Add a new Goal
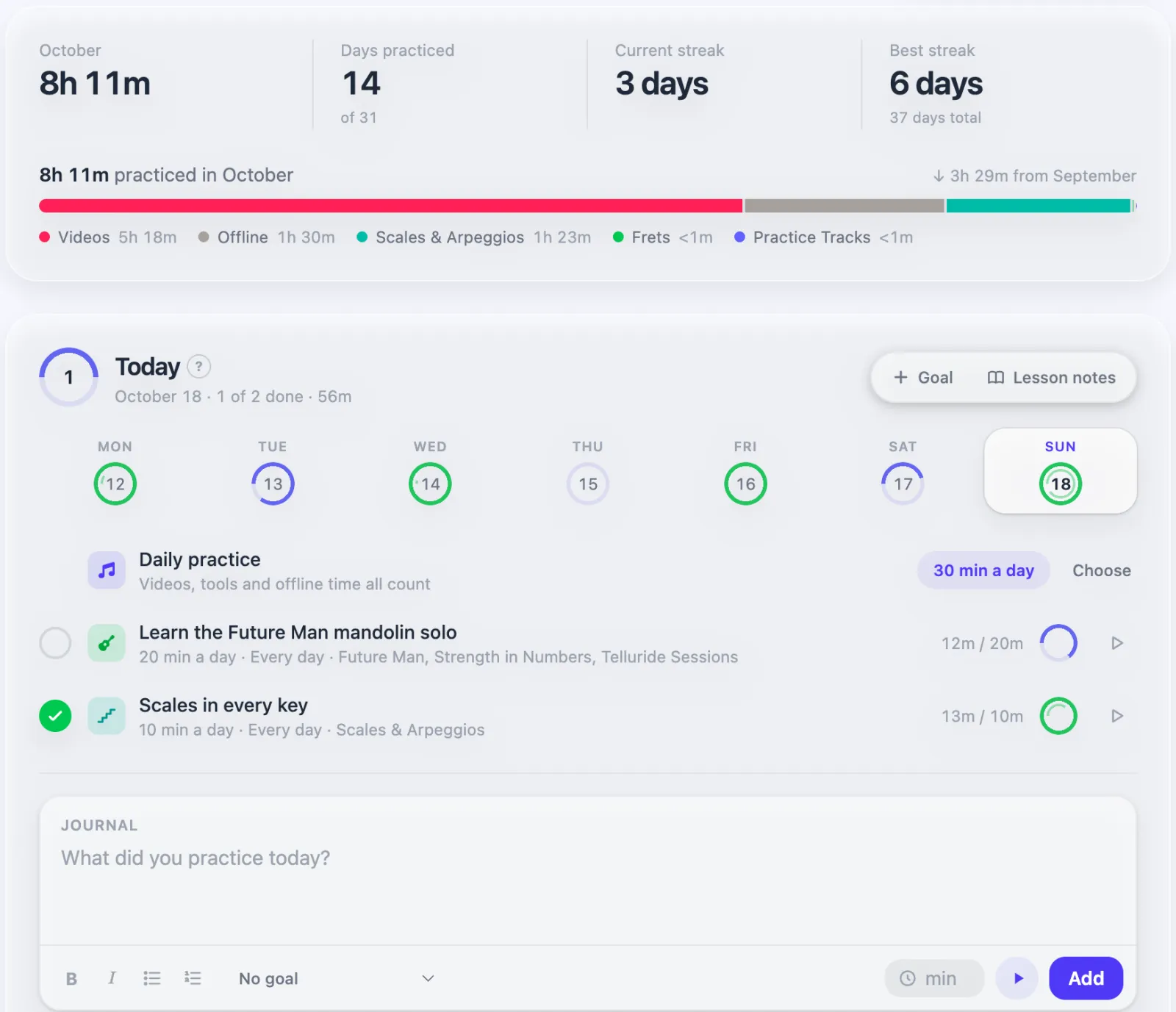The image size is (1176, 1012). click(x=923, y=378)
